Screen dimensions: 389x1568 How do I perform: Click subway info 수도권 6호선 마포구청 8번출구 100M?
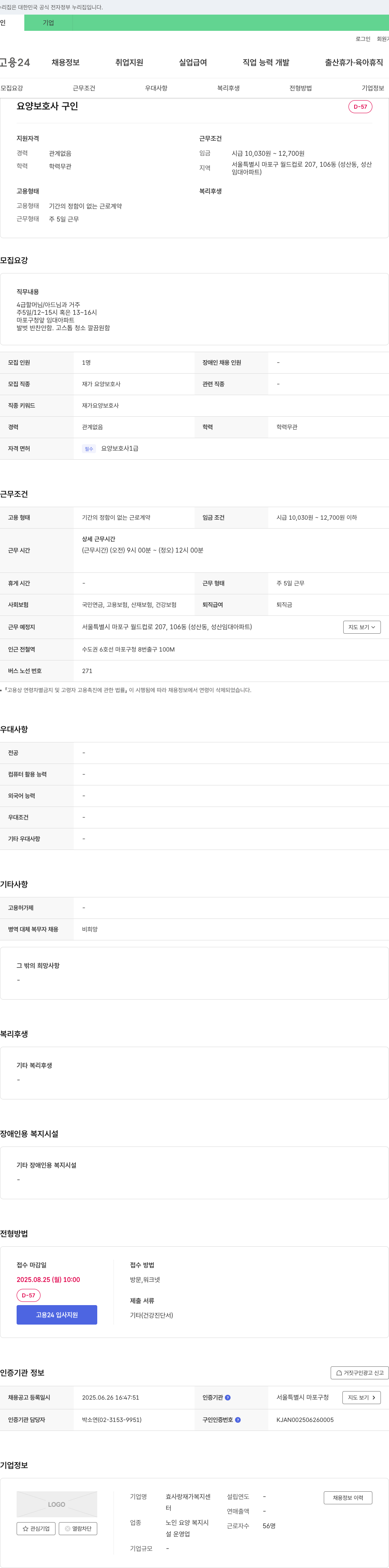pos(128,650)
